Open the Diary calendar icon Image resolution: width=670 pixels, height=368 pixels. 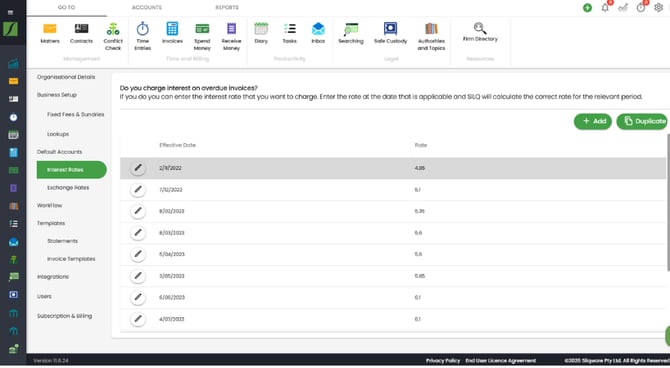tap(261, 33)
